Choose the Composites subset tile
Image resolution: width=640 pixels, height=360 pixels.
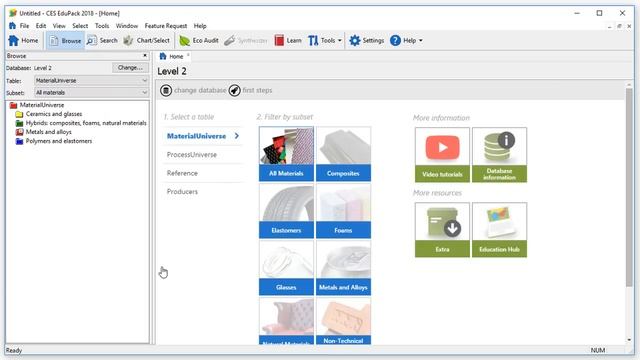[x=343, y=154]
